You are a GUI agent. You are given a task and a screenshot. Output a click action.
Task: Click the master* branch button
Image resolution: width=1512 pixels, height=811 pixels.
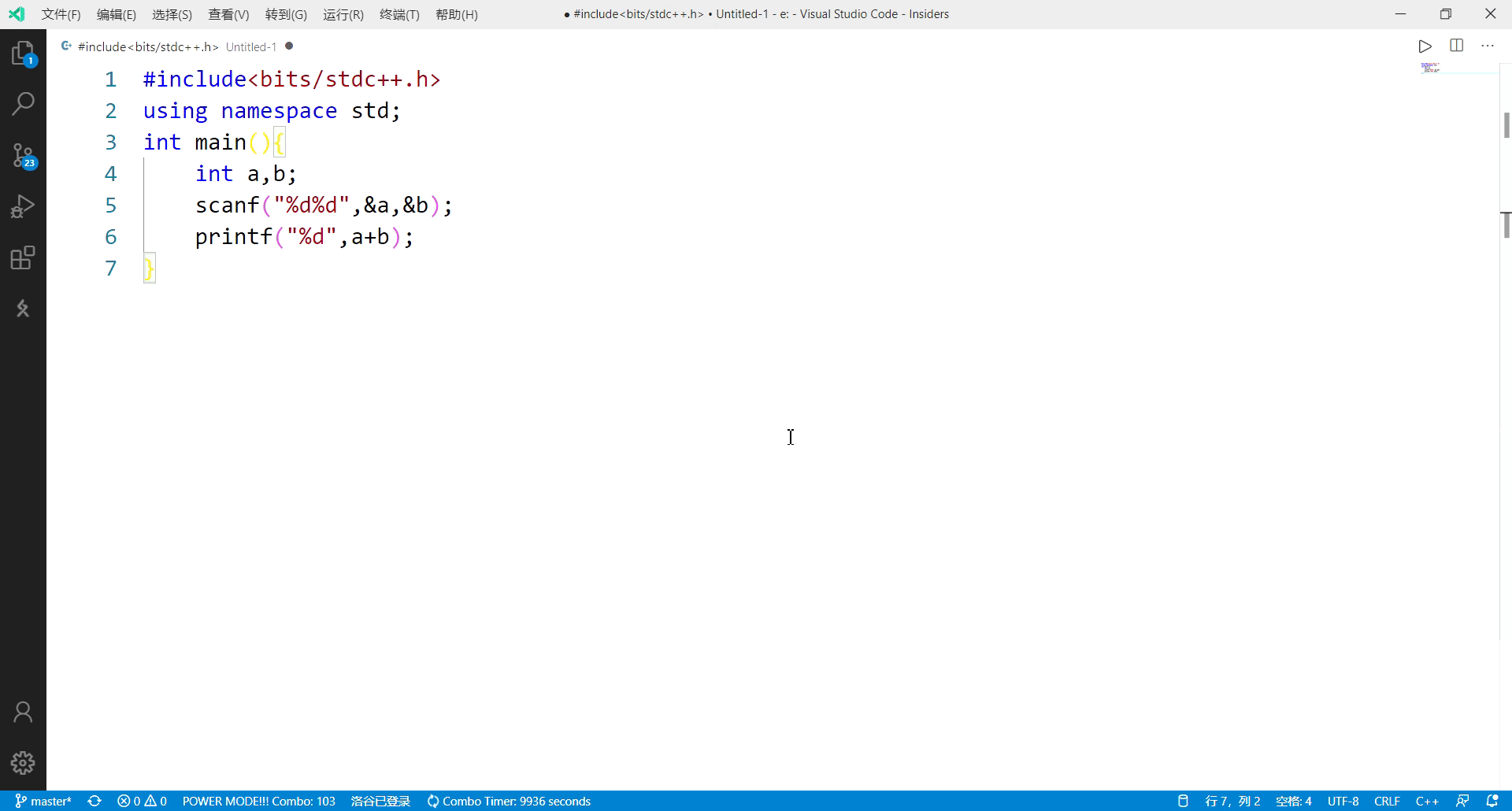pos(43,801)
